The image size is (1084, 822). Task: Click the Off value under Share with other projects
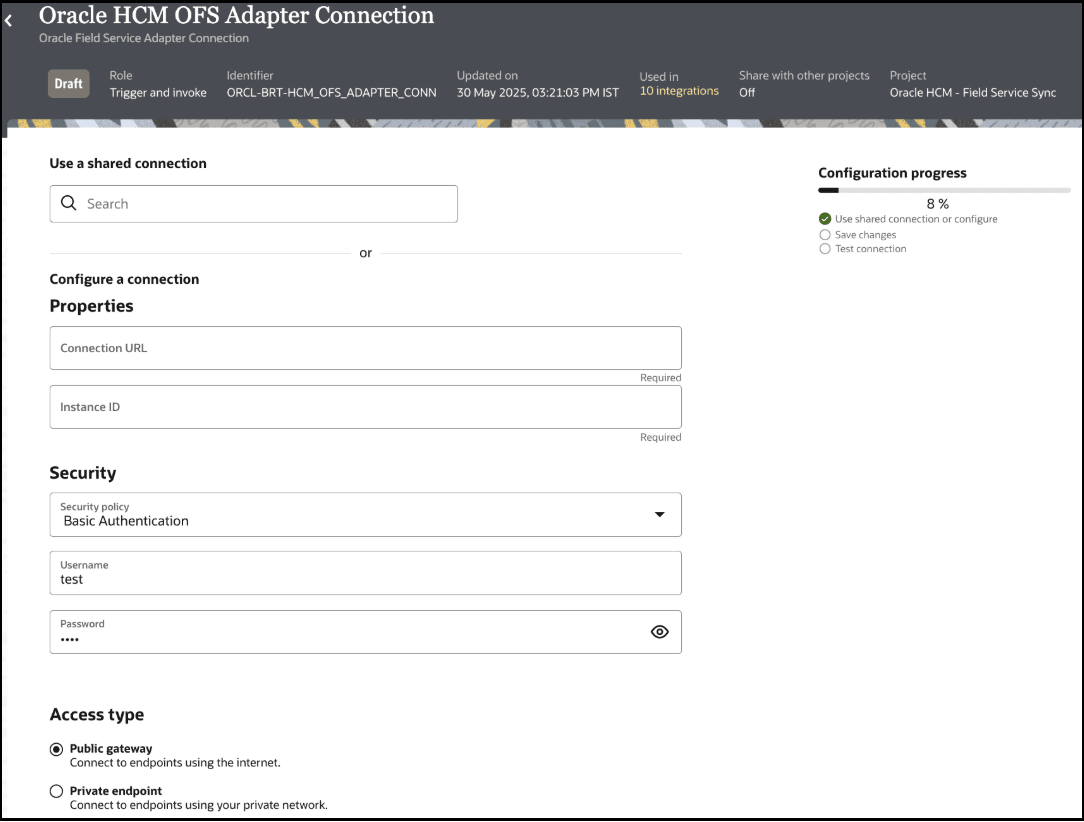click(x=747, y=93)
